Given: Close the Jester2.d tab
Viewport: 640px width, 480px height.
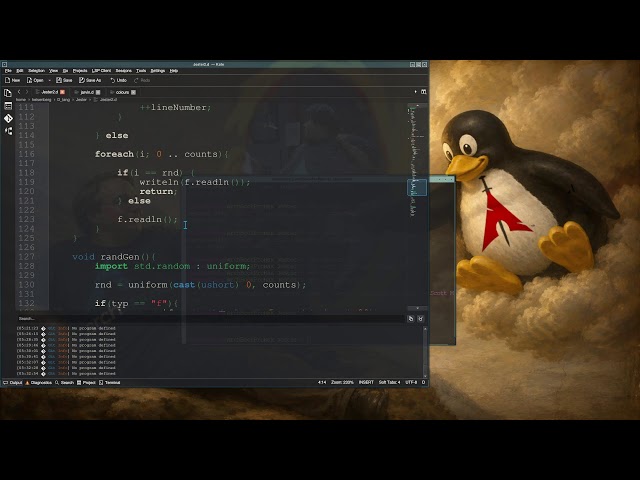Looking at the screenshot, I should click(62, 92).
